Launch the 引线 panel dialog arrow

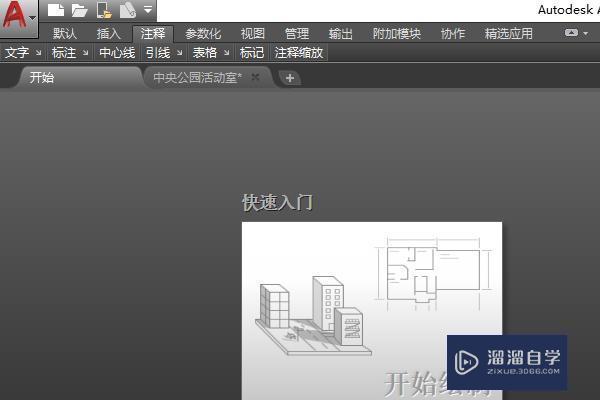tap(179, 53)
